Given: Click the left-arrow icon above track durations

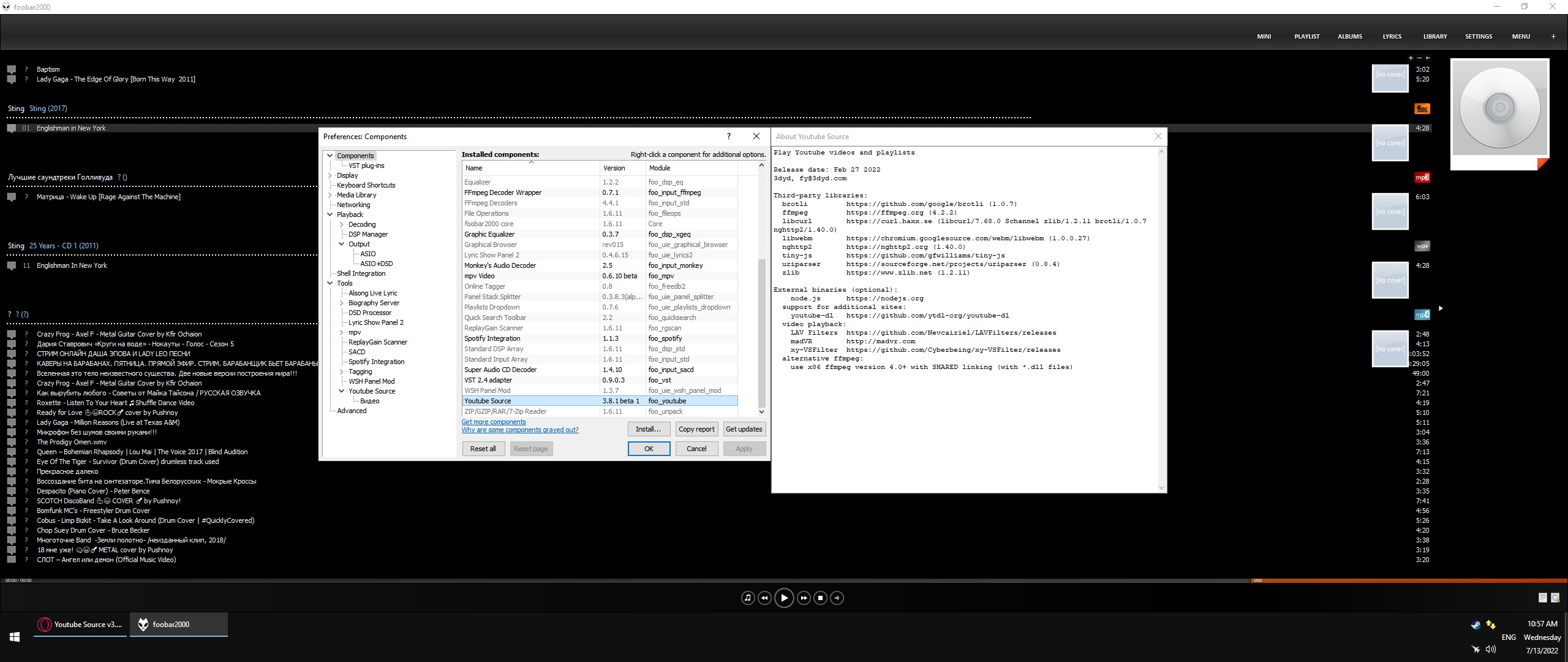Looking at the screenshot, I should coord(1428,58).
